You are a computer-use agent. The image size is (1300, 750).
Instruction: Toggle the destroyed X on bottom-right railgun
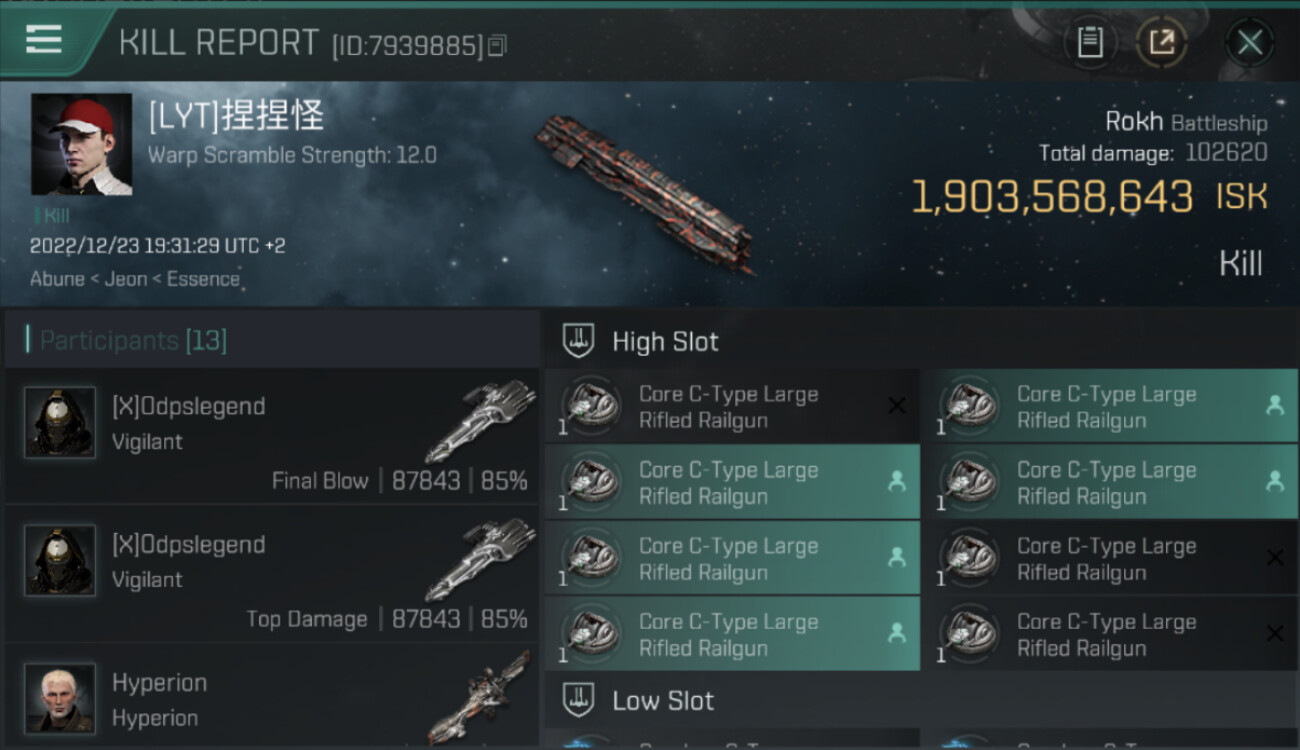[1275, 633]
